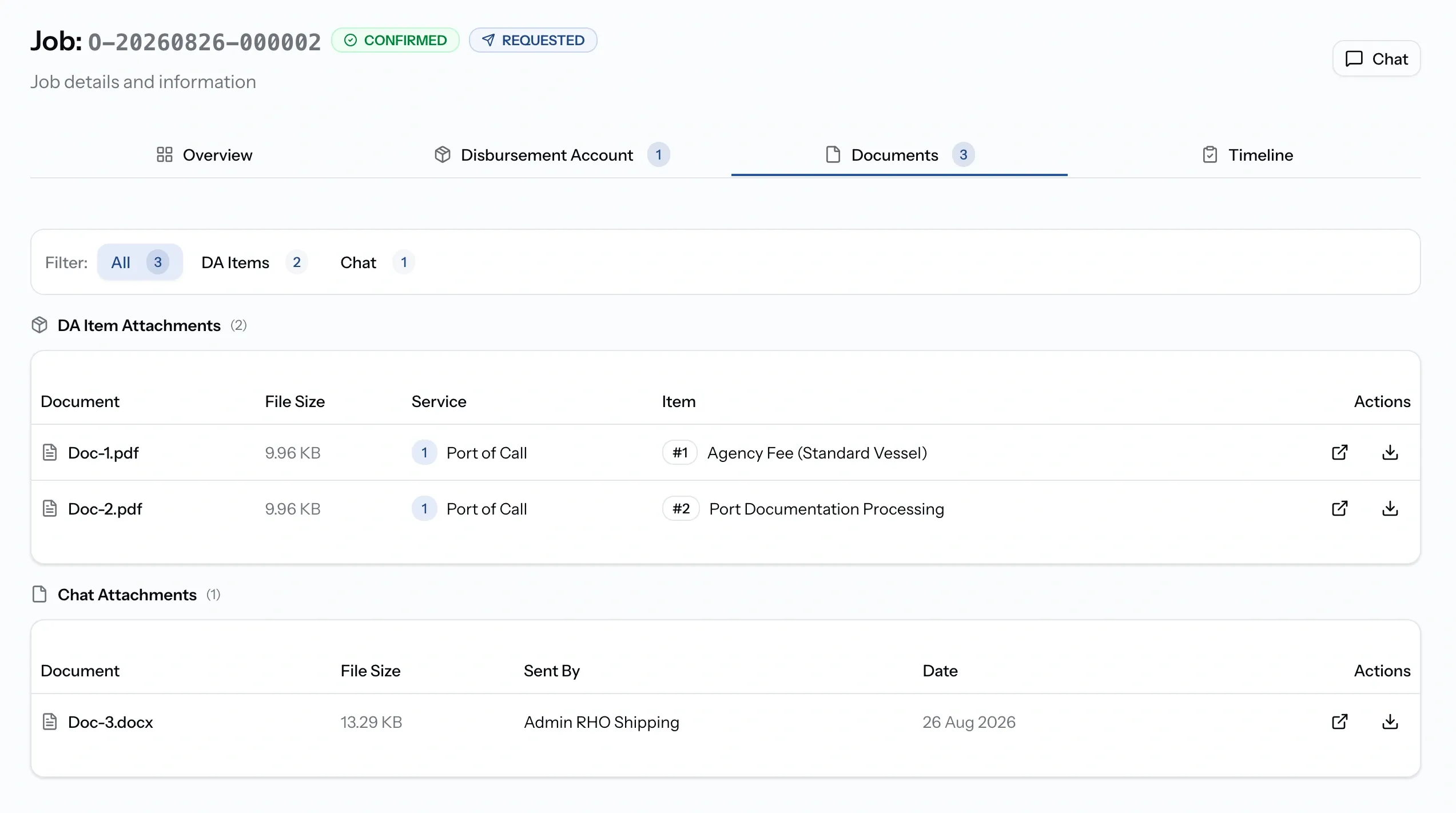Open Doc-1.pdf in new tab

1339,452
